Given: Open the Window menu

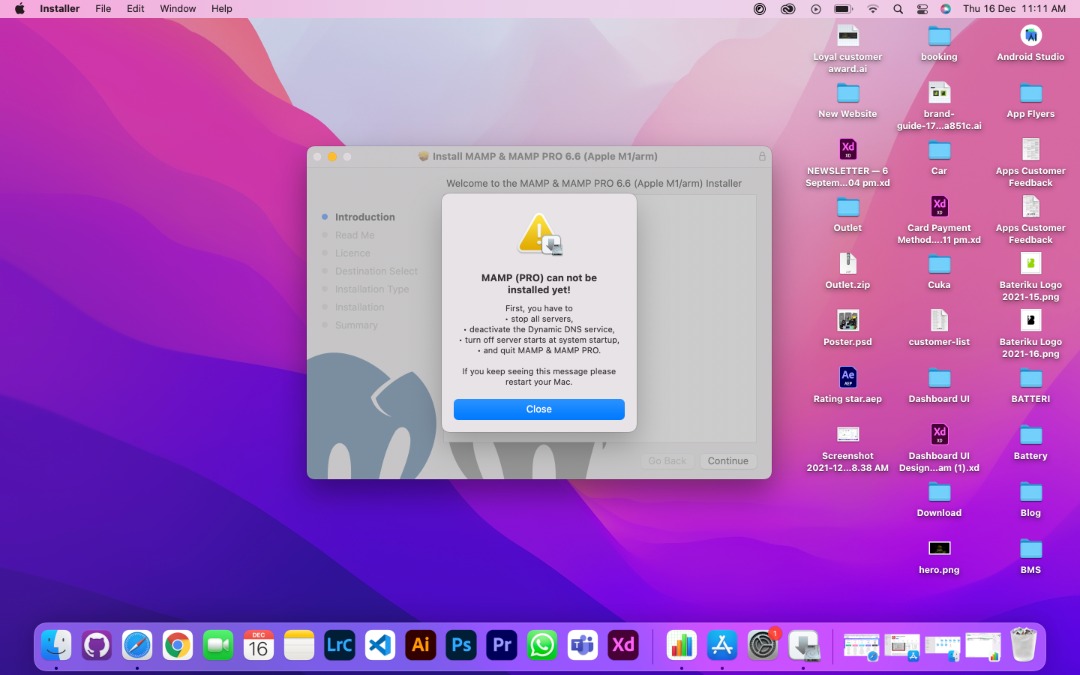Looking at the screenshot, I should click(x=178, y=9).
